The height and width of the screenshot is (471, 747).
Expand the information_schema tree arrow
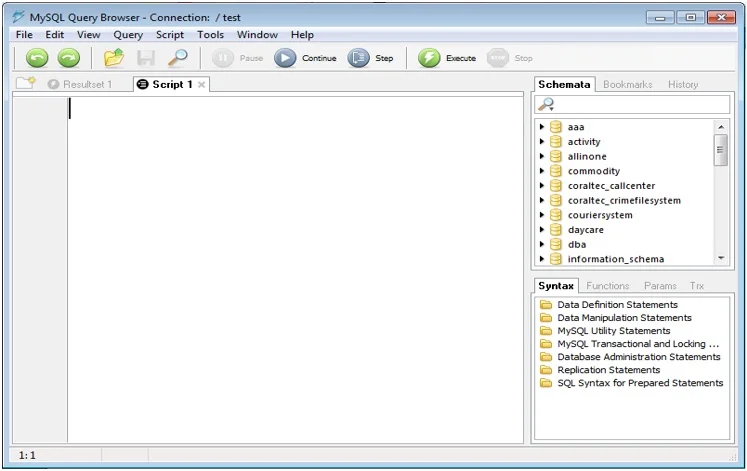[542, 259]
